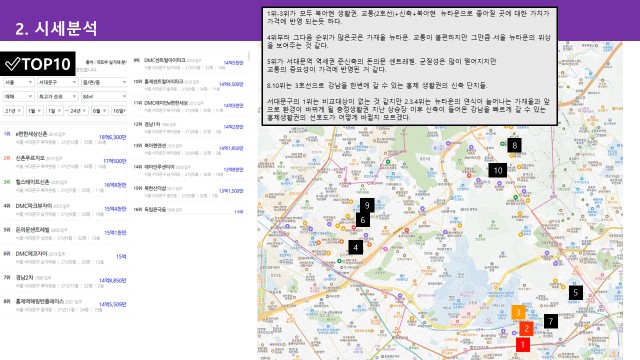Image resolution: width=640 pixels, height=360 pixels.
Task: Open the 6월 end month dropdown
Action: point(100,111)
